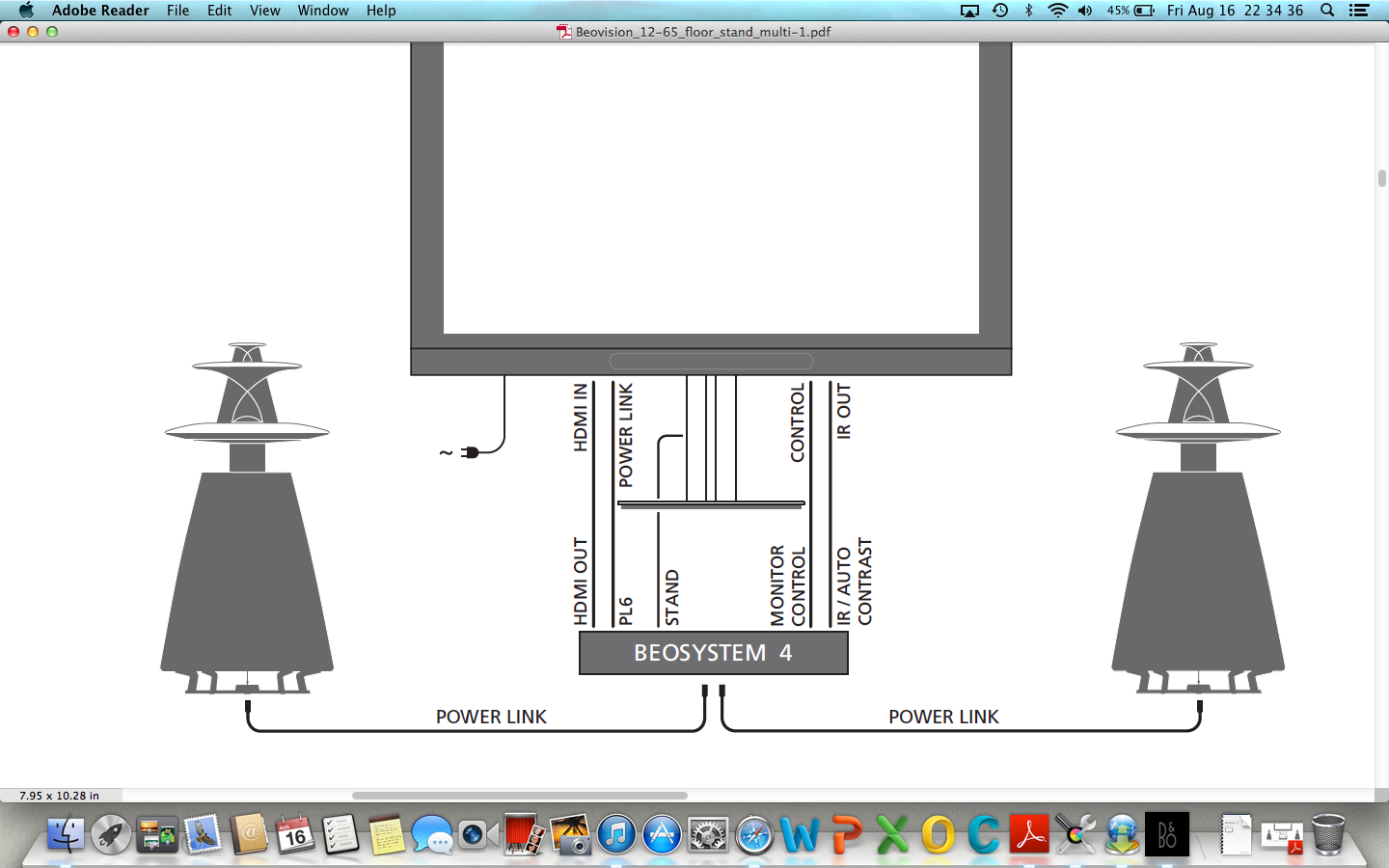Open the Help menu
Viewport: 1389px width, 868px height.
(381, 11)
